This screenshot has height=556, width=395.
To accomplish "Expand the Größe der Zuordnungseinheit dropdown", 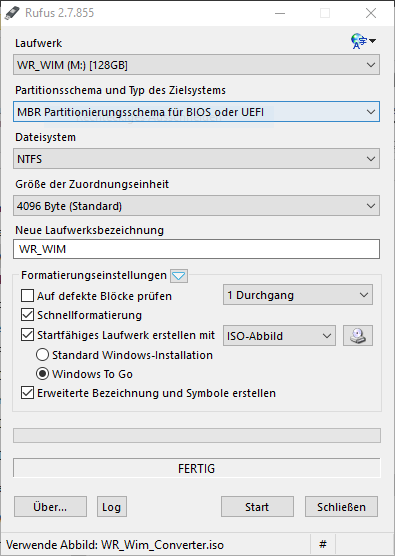I will click(x=196, y=206).
